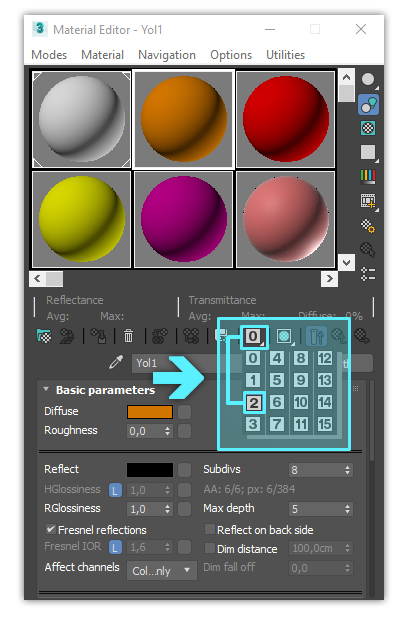
Task: Select the magenta material sample slot
Action: (x=183, y=219)
